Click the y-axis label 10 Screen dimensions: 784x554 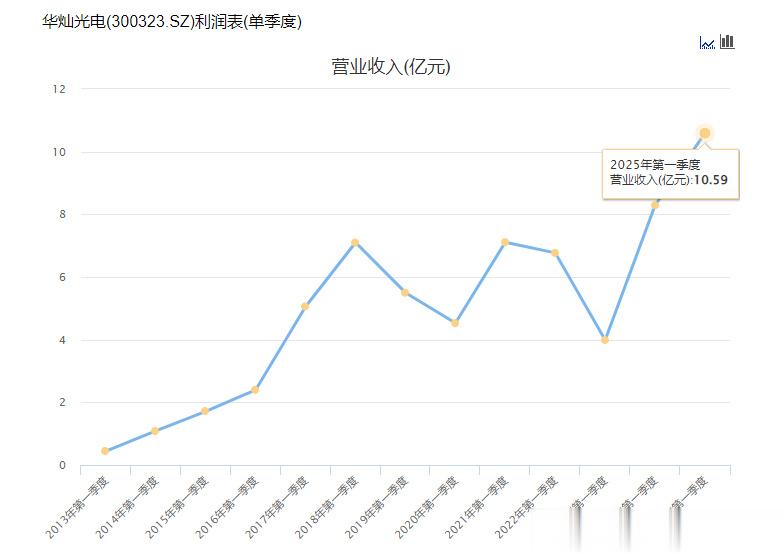59,152
